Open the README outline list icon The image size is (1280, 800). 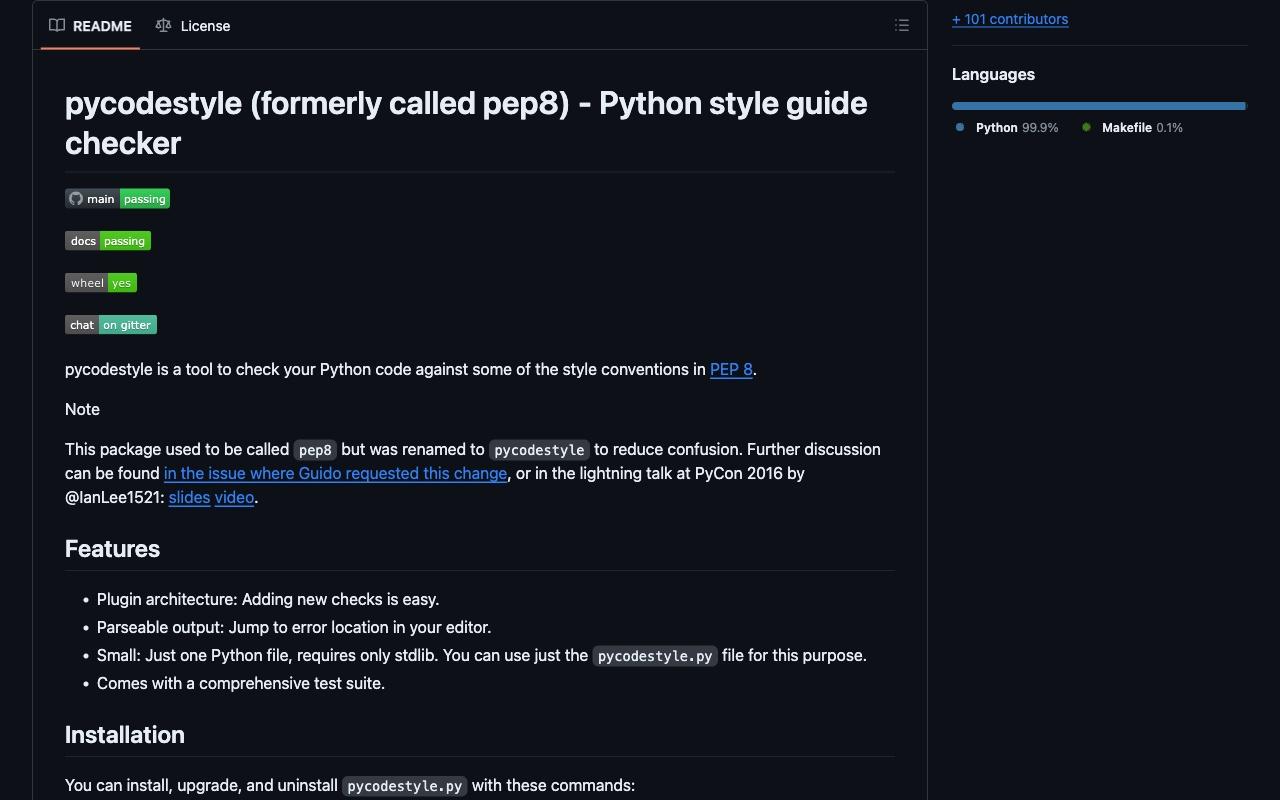(x=902, y=26)
